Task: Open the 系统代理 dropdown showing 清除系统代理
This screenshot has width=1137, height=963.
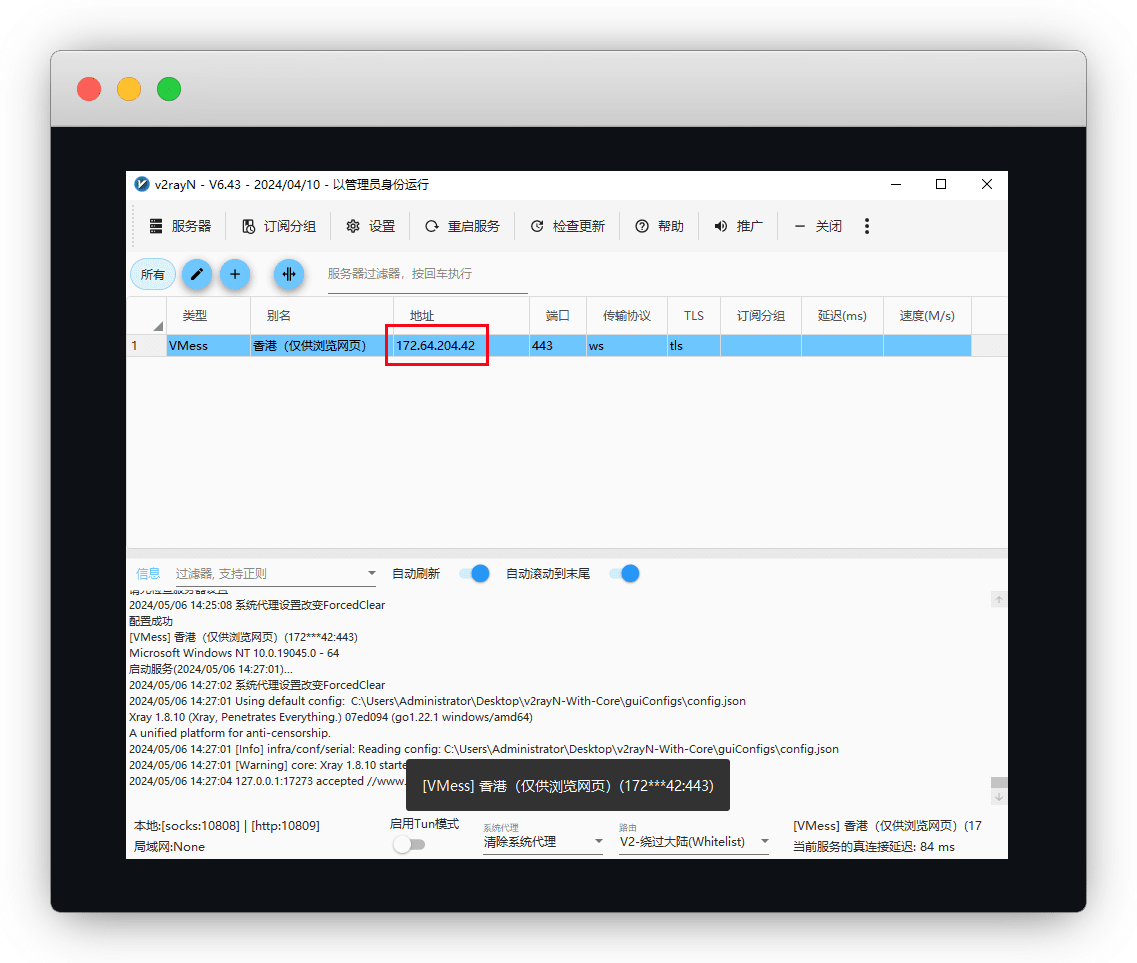Action: (x=543, y=842)
